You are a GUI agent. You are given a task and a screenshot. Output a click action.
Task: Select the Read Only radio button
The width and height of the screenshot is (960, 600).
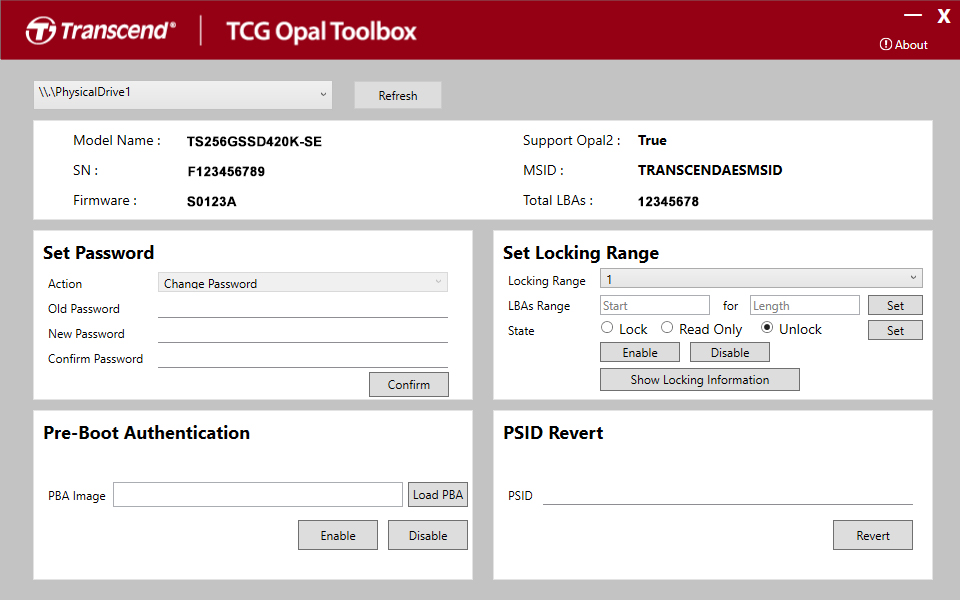(667, 328)
